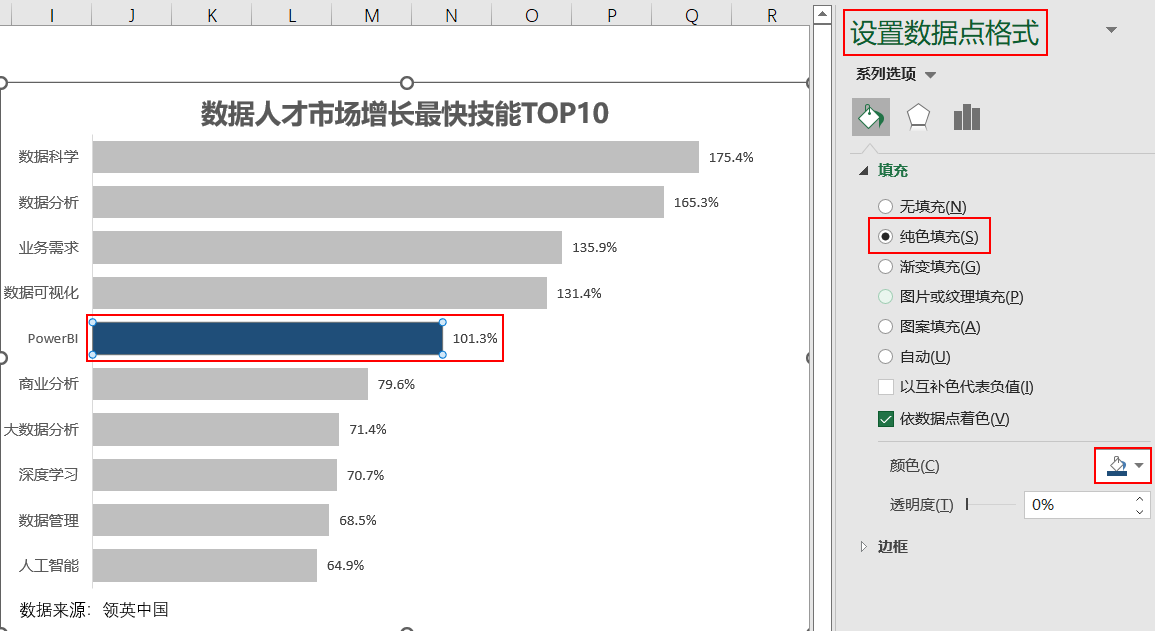Screen dimensions: 1155x631
Task: Increase transparency with the up spinner
Action: click(1140, 499)
